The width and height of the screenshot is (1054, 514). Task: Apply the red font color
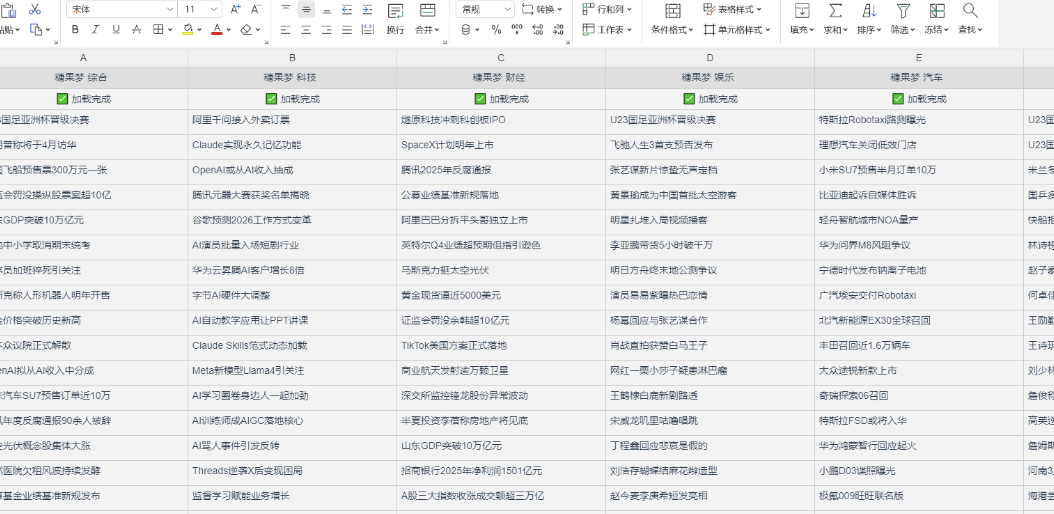click(x=216, y=30)
